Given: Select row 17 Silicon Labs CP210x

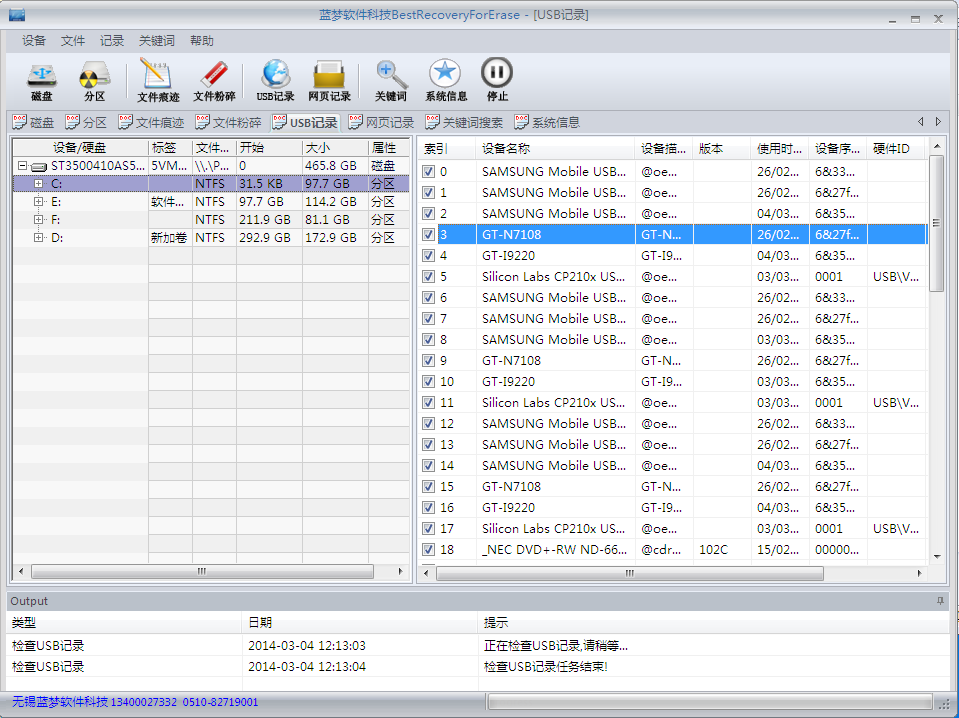Looking at the screenshot, I should pyautogui.click(x=673, y=528).
